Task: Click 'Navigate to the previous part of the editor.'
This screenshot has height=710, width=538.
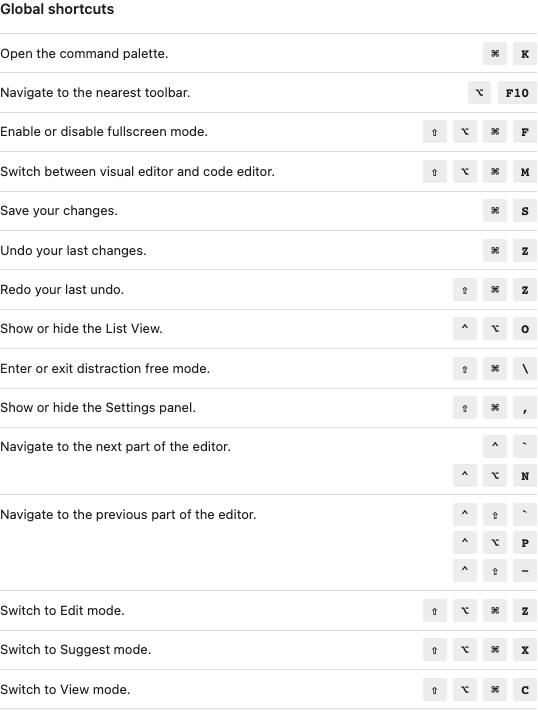Action: (128, 514)
